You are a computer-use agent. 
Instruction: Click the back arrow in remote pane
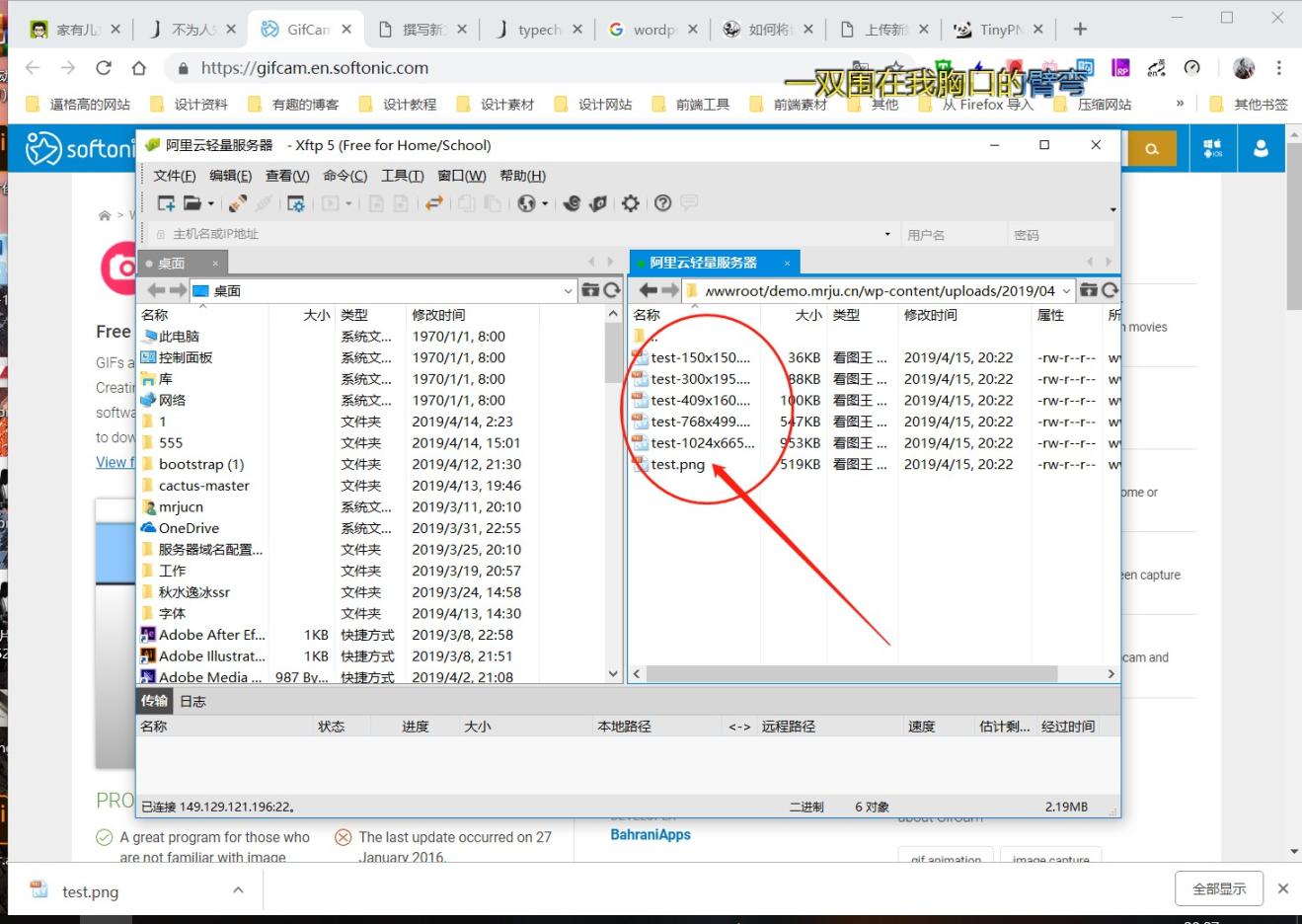[x=648, y=290]
